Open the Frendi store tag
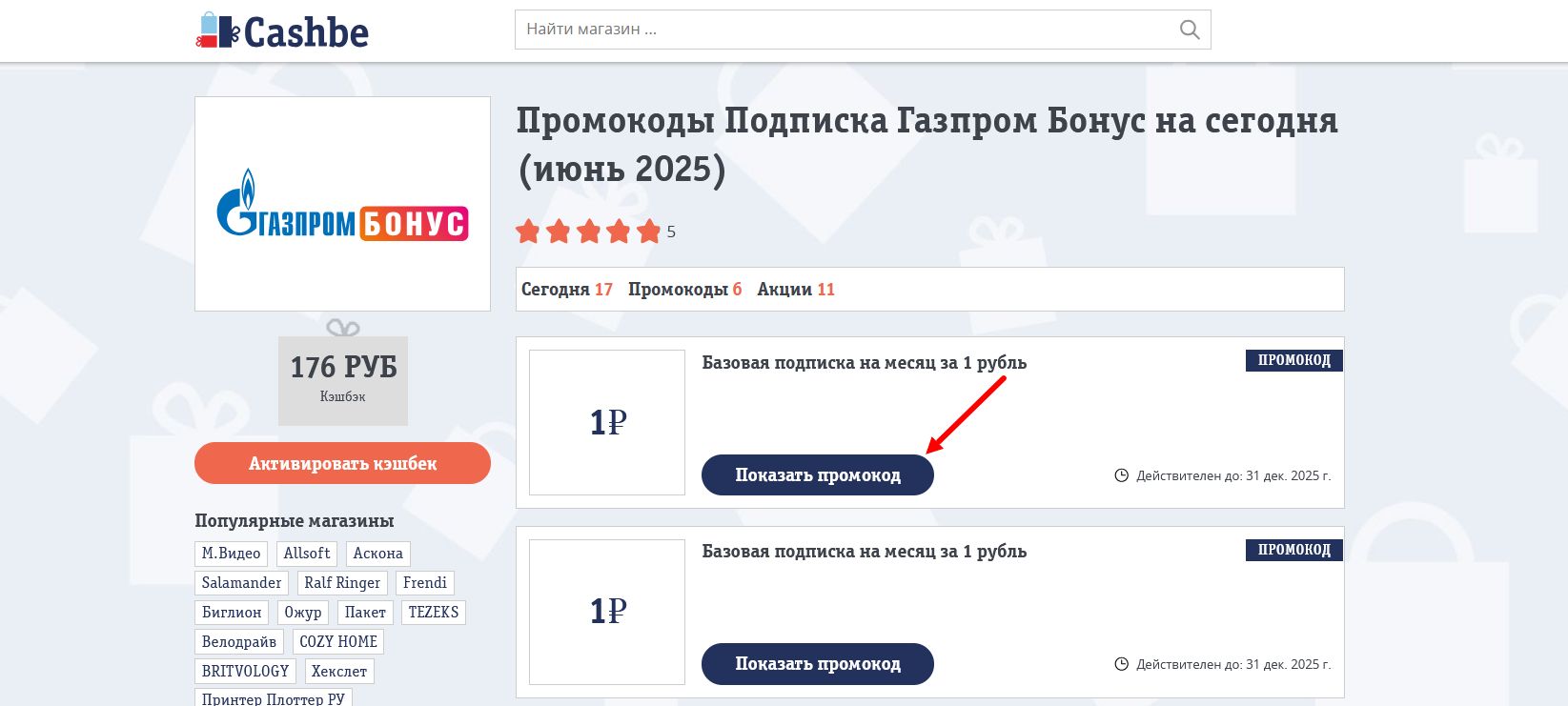The width and height of the screenshot is (1568, 706). pos(425,583)
